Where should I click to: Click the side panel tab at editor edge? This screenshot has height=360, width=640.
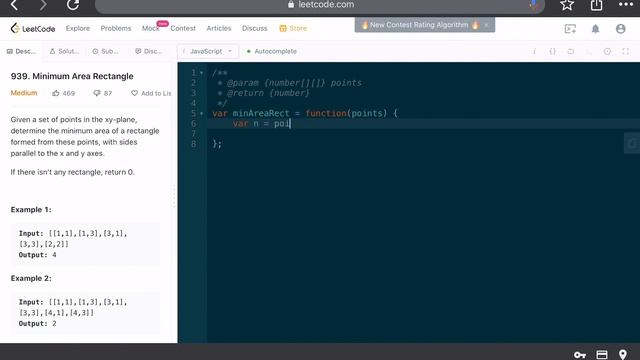pyautogui.click(x=632, y=143)
